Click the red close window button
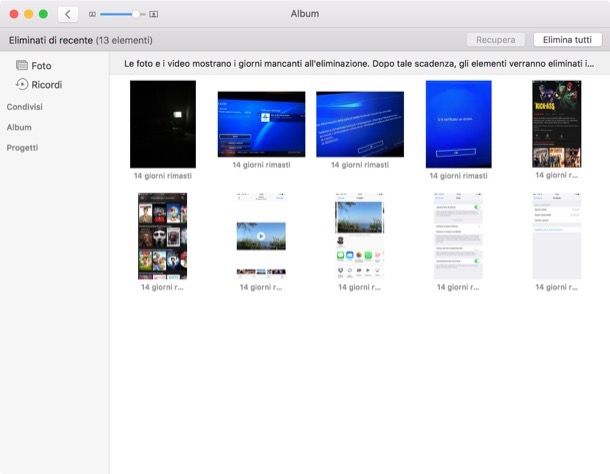Image resolution: width=610 pixels, height=474 pixels. pyautogui.click(x=14, y=14)
